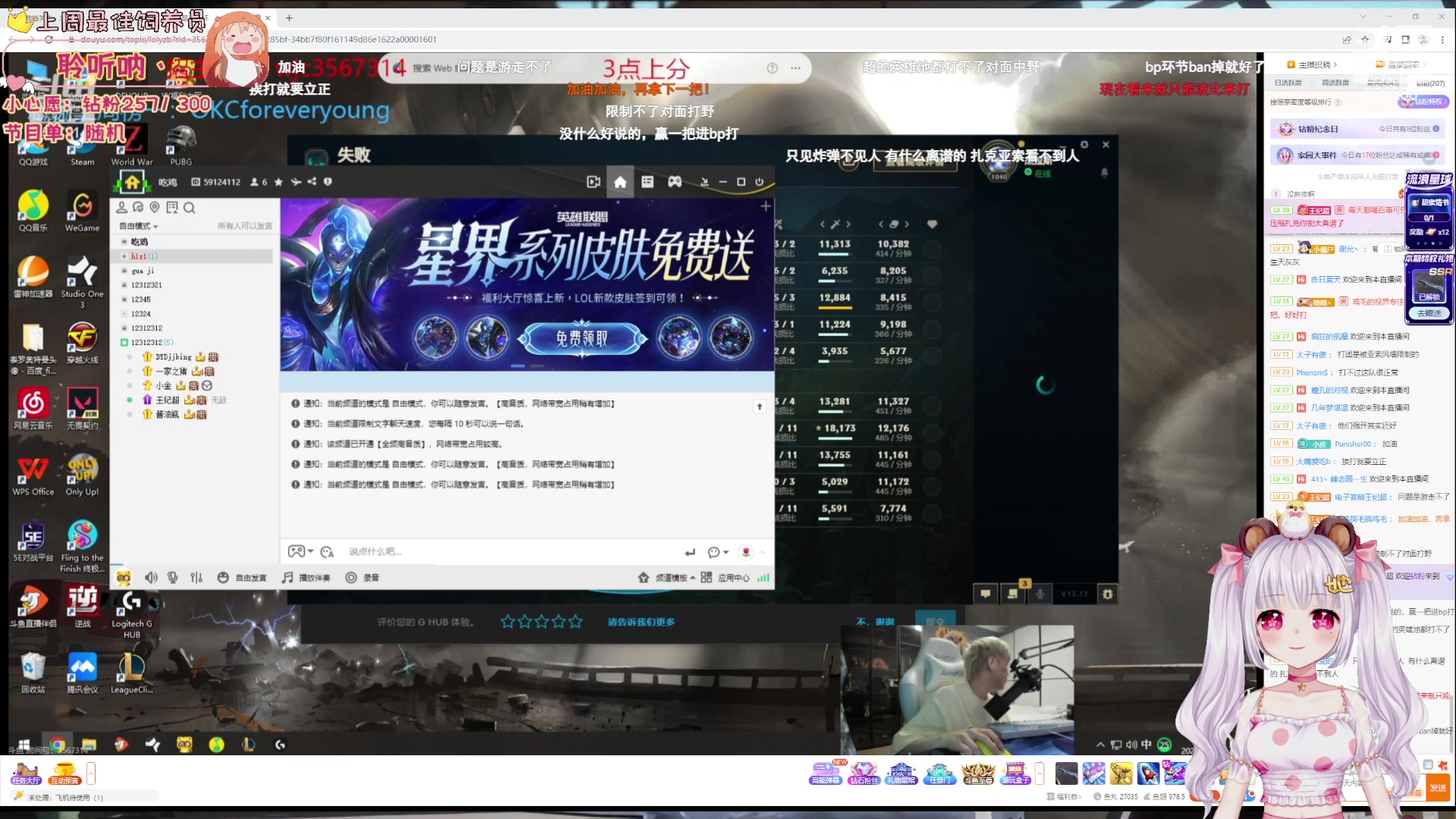
Task: Mute the YY speaker output
Action: pyautogui.click(x=151, y=578)
